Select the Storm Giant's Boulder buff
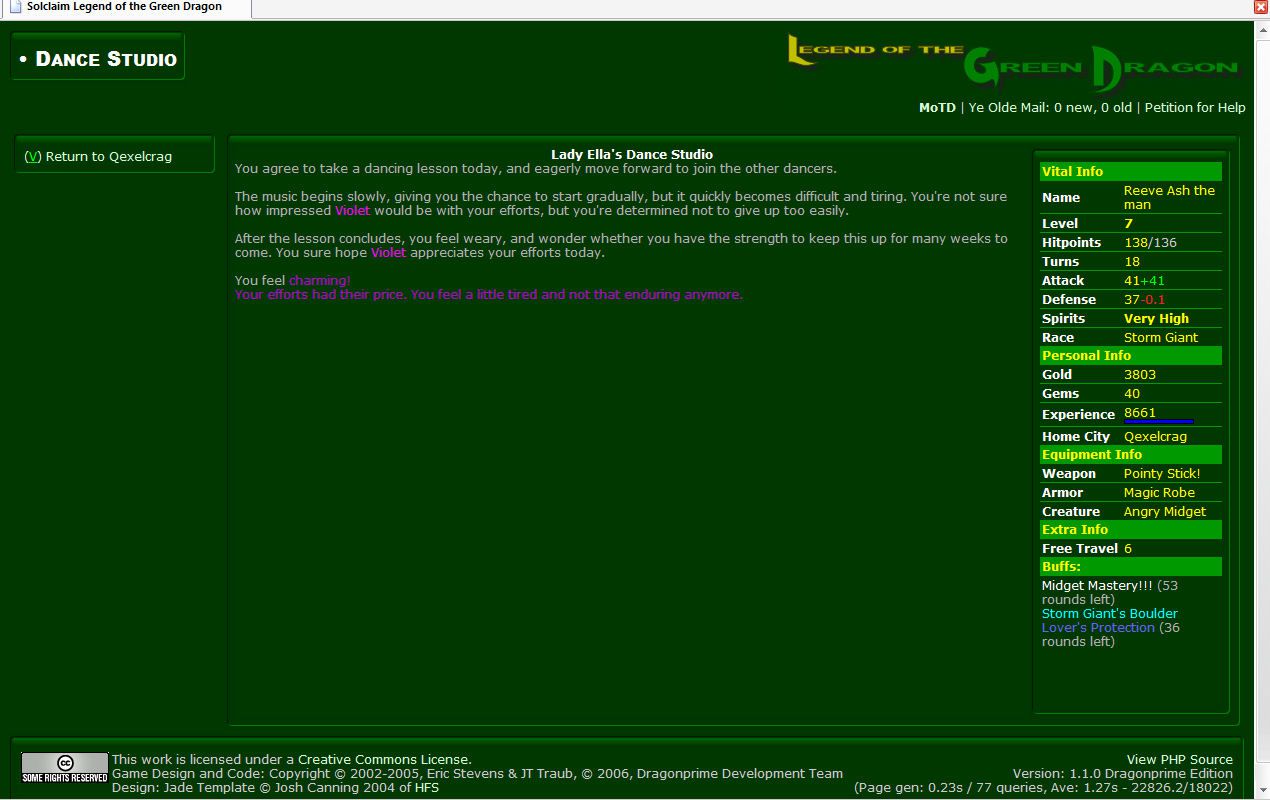The image size is (1270, 800). pyautogui.click(x=1109, y=614)
